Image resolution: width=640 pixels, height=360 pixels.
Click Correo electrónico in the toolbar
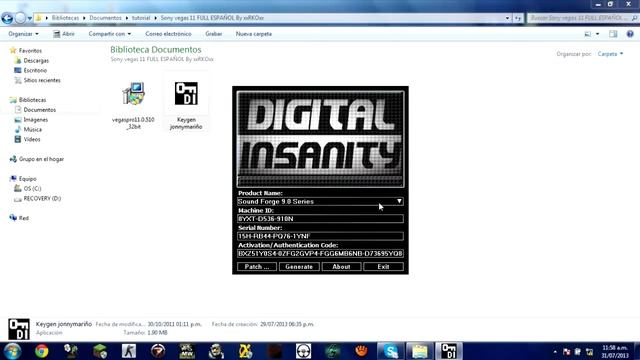pos(168,34)
